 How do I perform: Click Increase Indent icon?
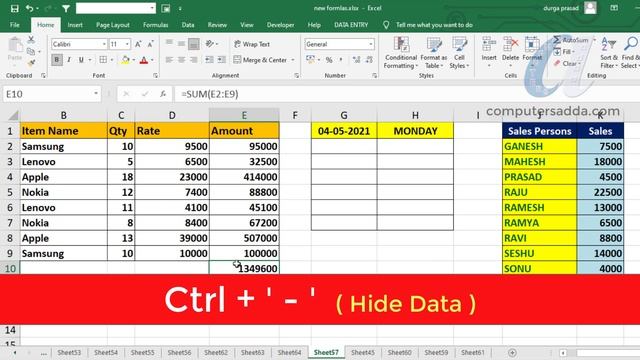click(x=222, y=60)
